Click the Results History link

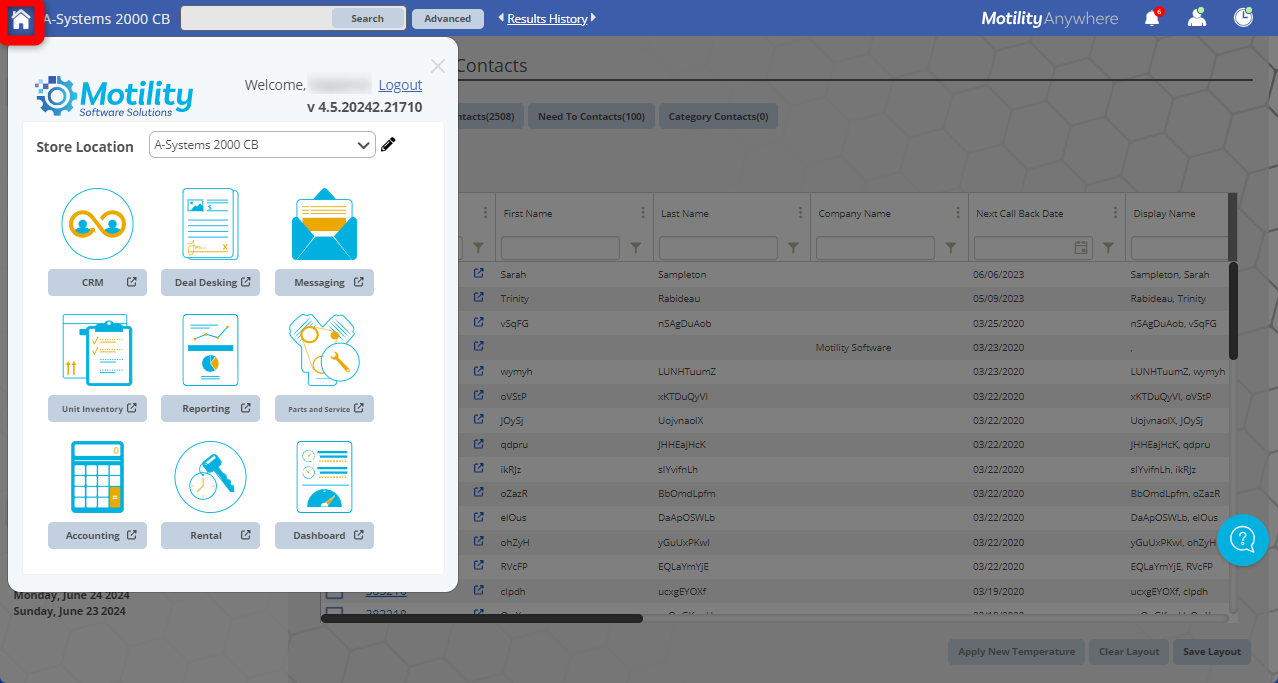(547, 18)
